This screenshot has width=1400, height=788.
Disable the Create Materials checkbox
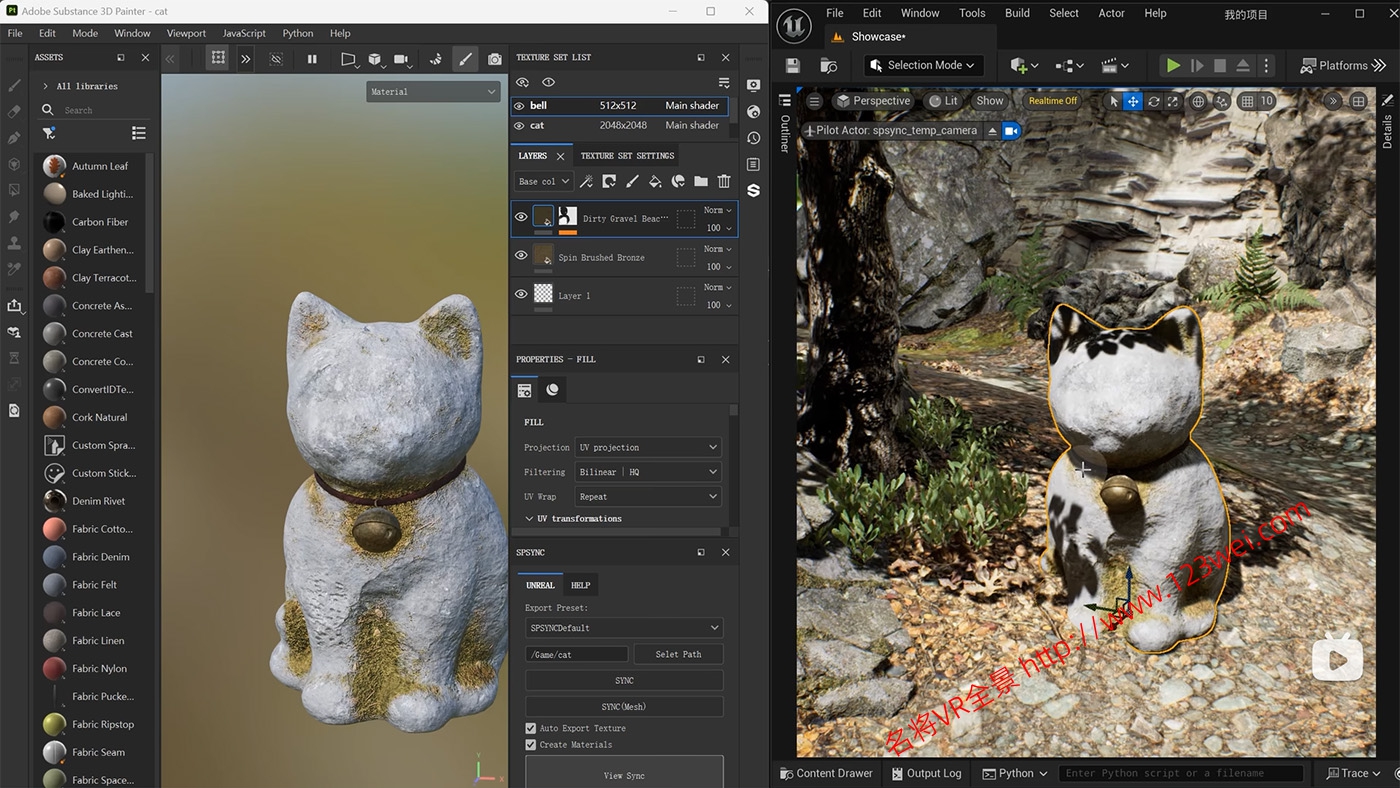[x=530, y=744]
